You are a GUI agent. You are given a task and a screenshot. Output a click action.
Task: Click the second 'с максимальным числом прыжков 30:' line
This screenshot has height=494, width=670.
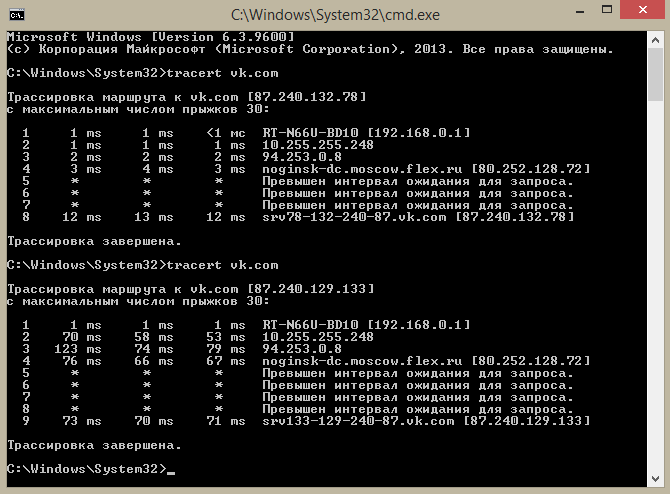pos(138,301)
